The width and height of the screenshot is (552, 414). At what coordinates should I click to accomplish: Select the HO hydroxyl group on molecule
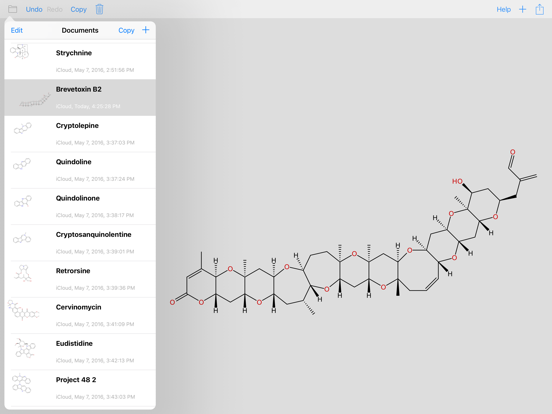click(x=457, y=181)
